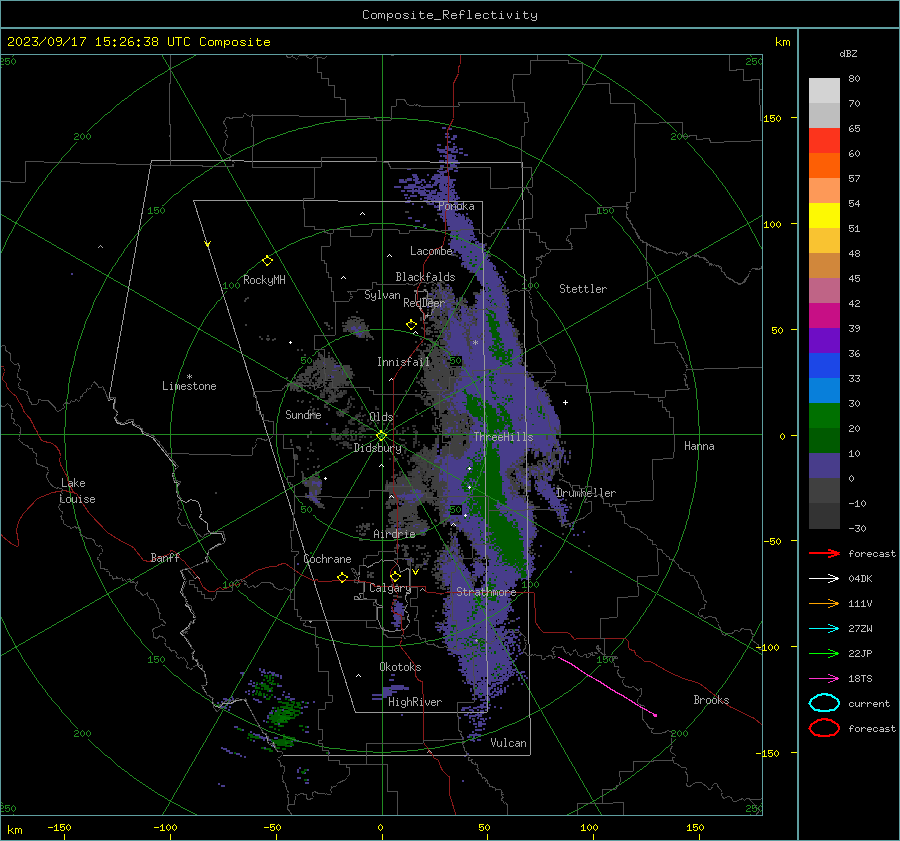Choose the dark grey -10 dBZ swatch
The height and width of the screenshot is (841, 900).
824,515
